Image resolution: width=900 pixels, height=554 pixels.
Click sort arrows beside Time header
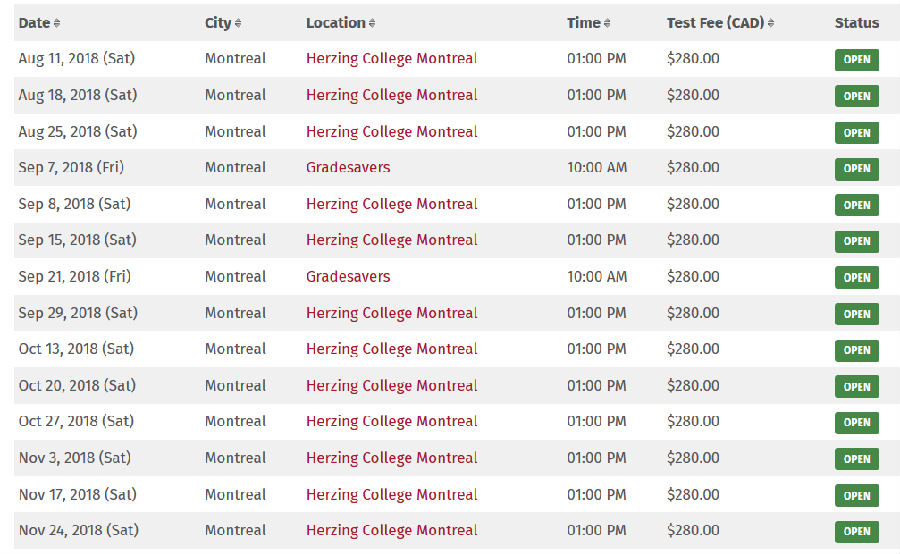(x=607, y=23)
